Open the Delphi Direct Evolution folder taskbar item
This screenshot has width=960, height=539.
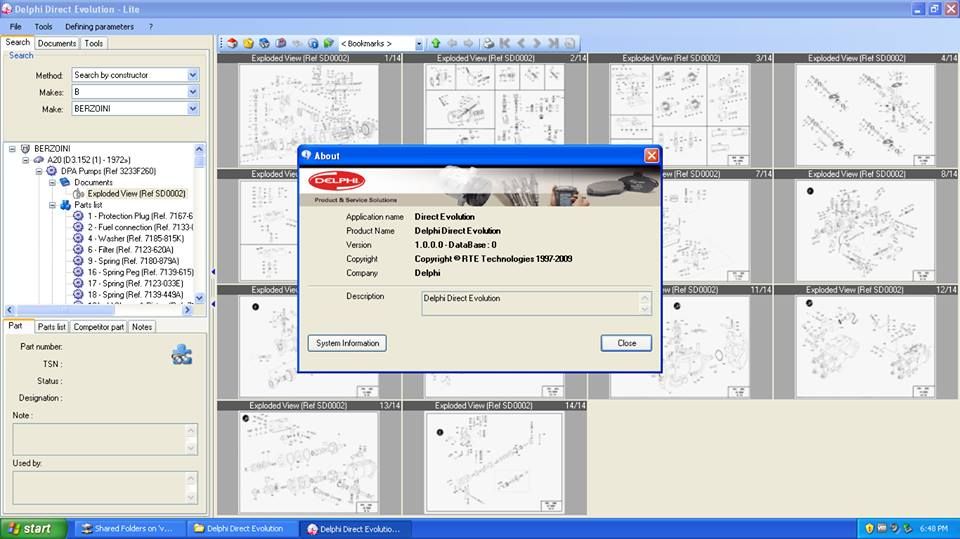[x=241, y=529]
